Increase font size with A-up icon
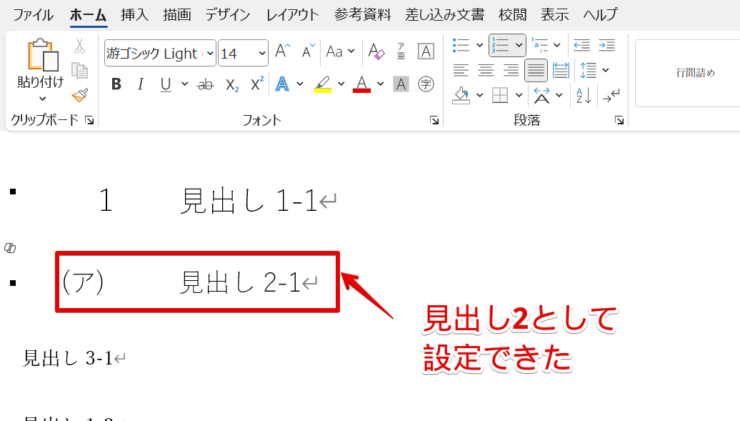Screen dimensions: 740x421 [x=283, y=51]
